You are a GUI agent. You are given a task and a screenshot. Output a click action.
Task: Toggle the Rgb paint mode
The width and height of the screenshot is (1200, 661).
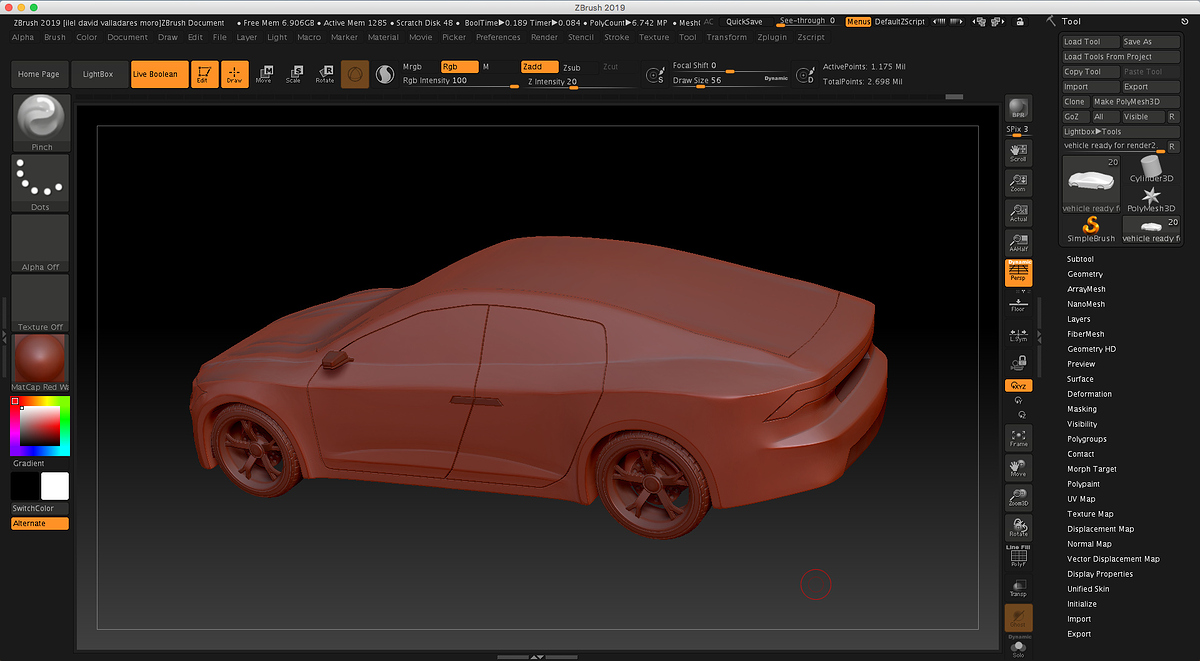point(459,67)
